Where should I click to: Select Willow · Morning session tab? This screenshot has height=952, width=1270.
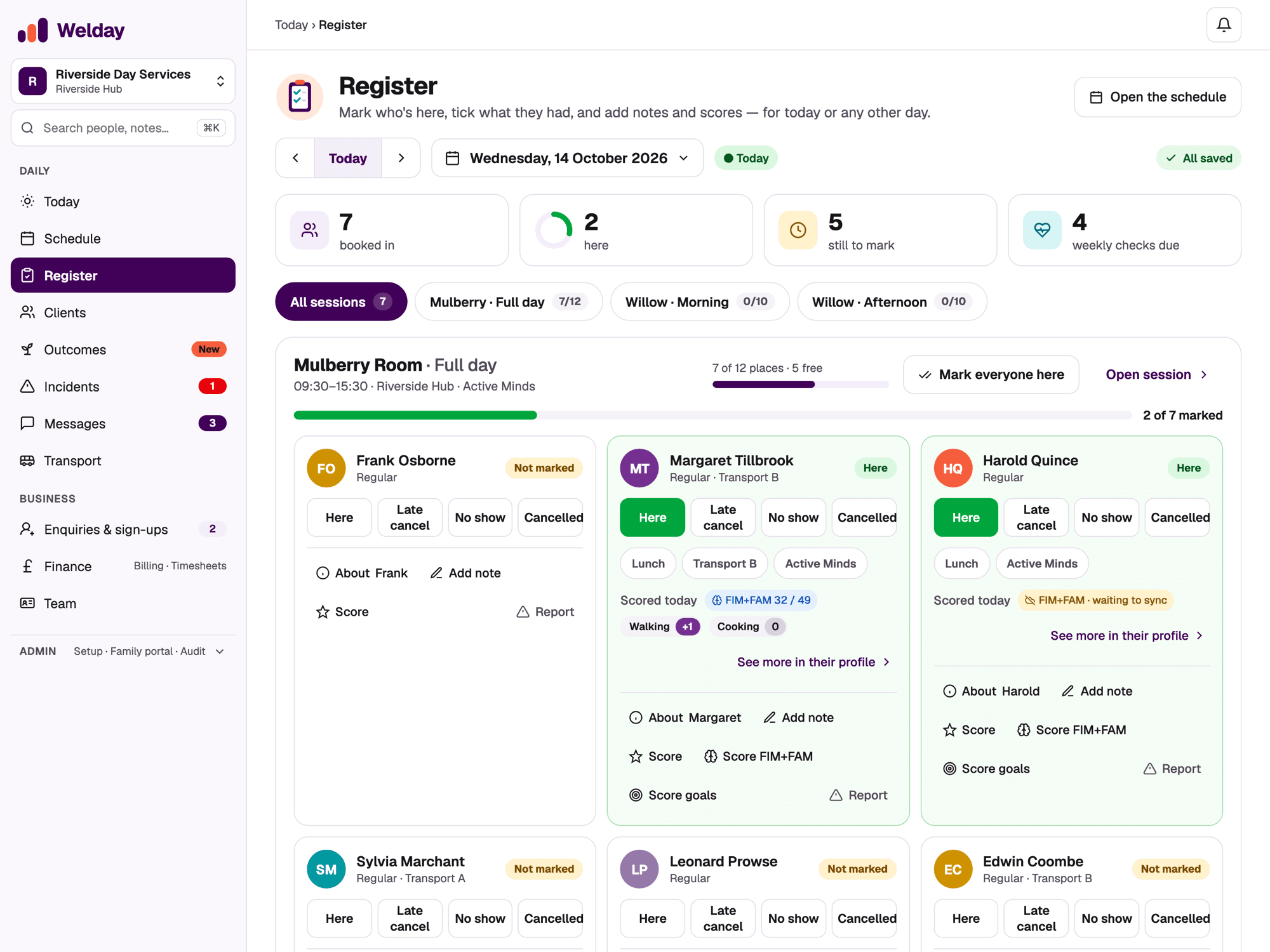coord(699,301)
